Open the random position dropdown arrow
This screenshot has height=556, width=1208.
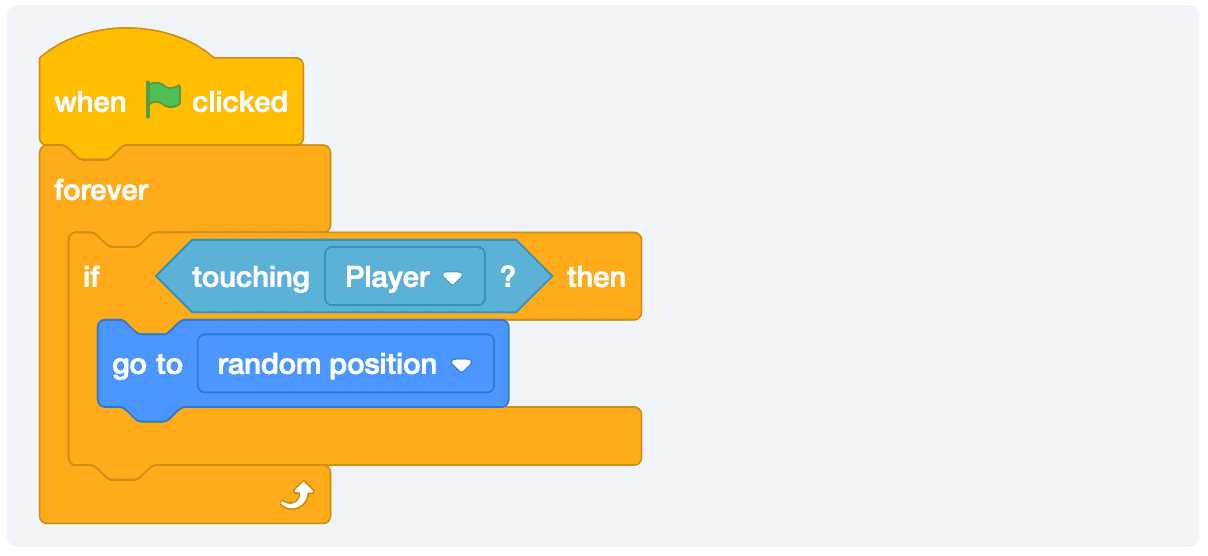(460, 366)
